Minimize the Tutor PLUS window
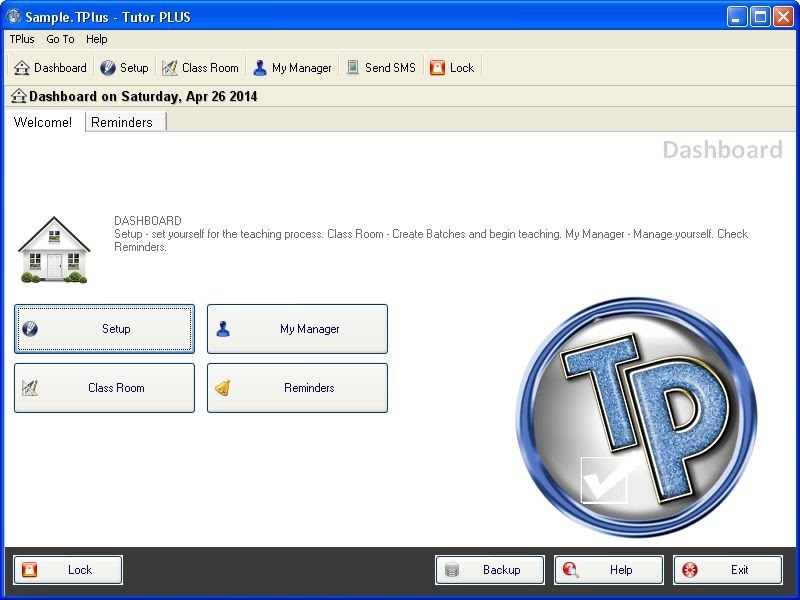800x600 pixels. click(736, 17)
